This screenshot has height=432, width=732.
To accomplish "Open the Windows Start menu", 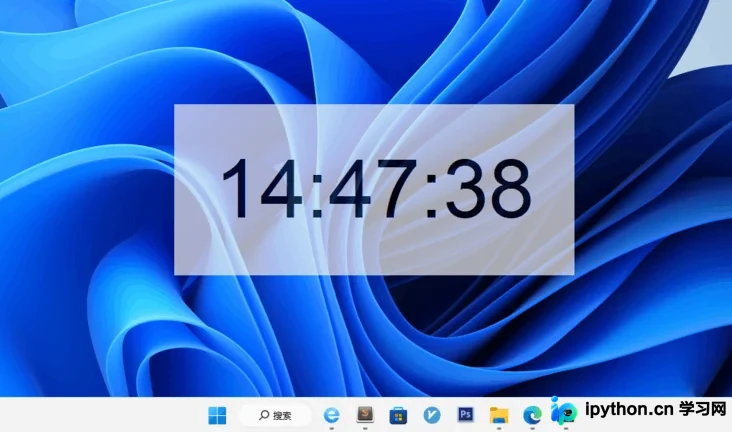I will click(x=217, y=415).
